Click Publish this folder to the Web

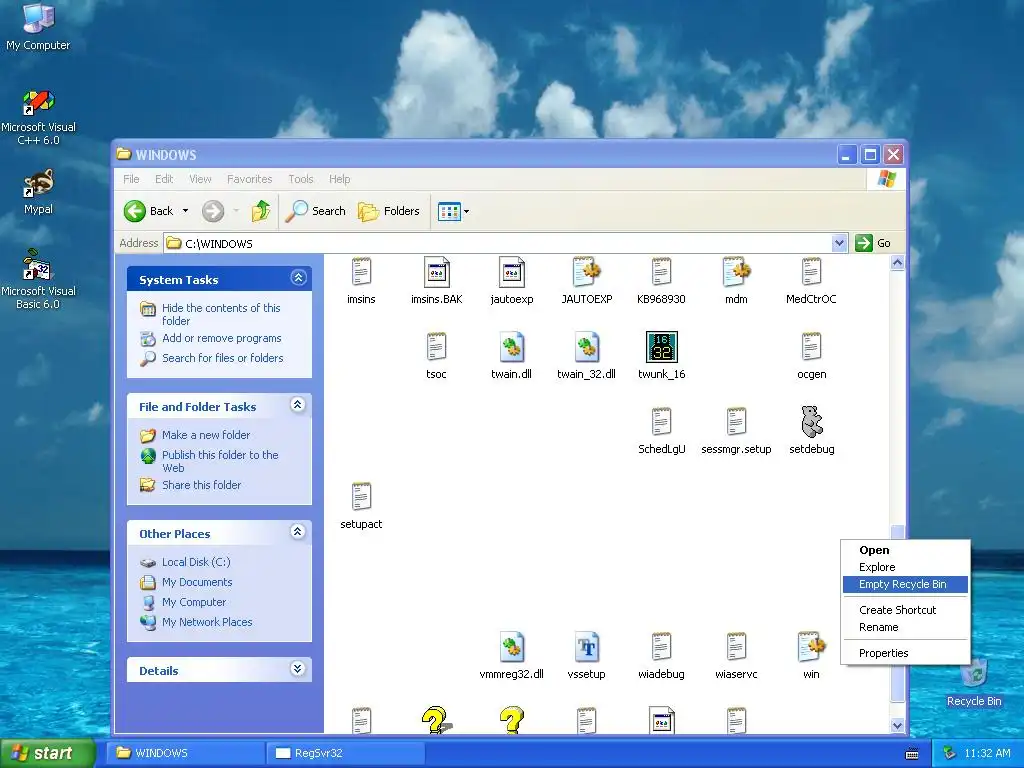(x=220, y=461)
